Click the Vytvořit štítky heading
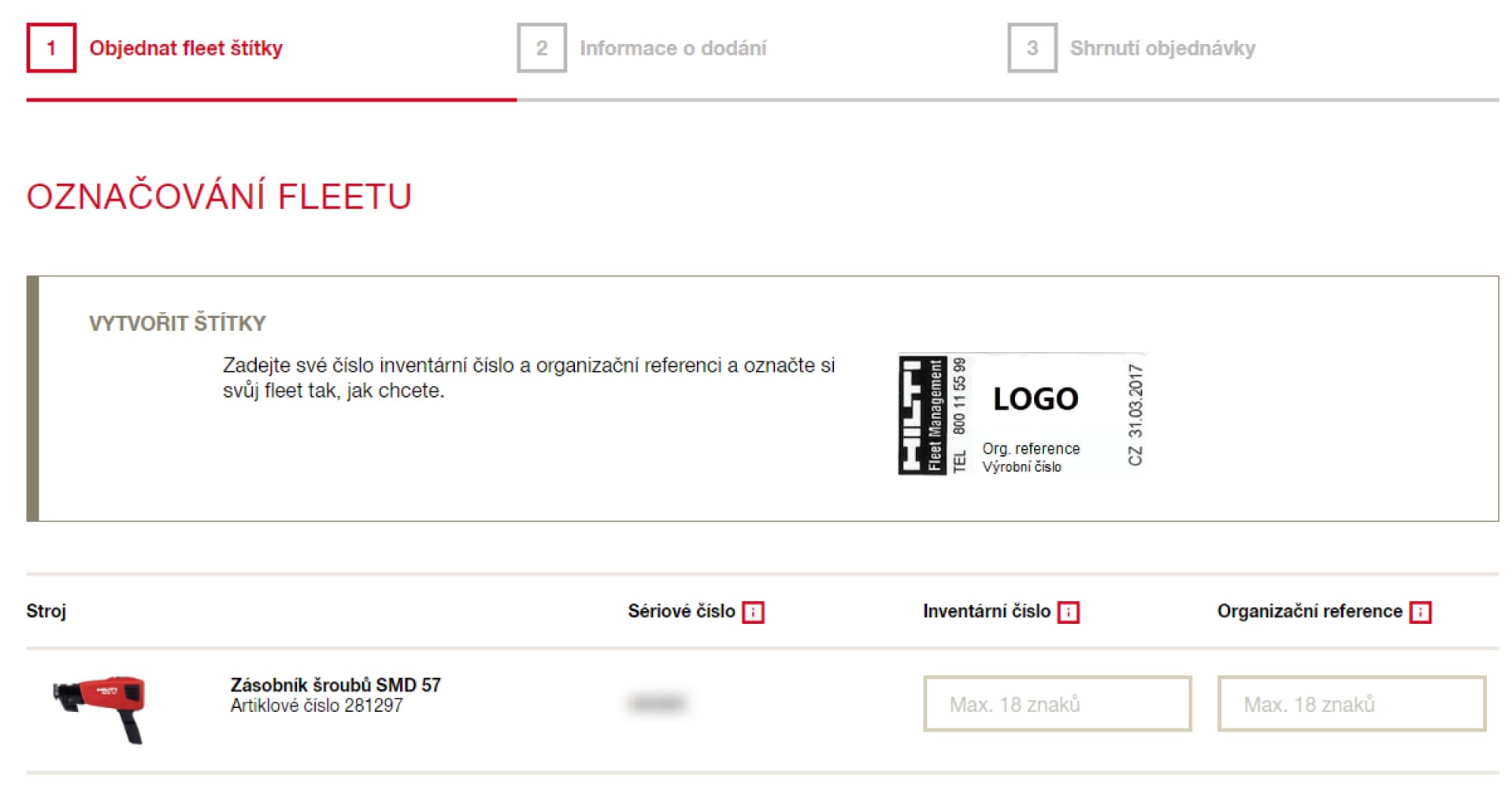Screen dimensions: 1512x786 (177, 323)
